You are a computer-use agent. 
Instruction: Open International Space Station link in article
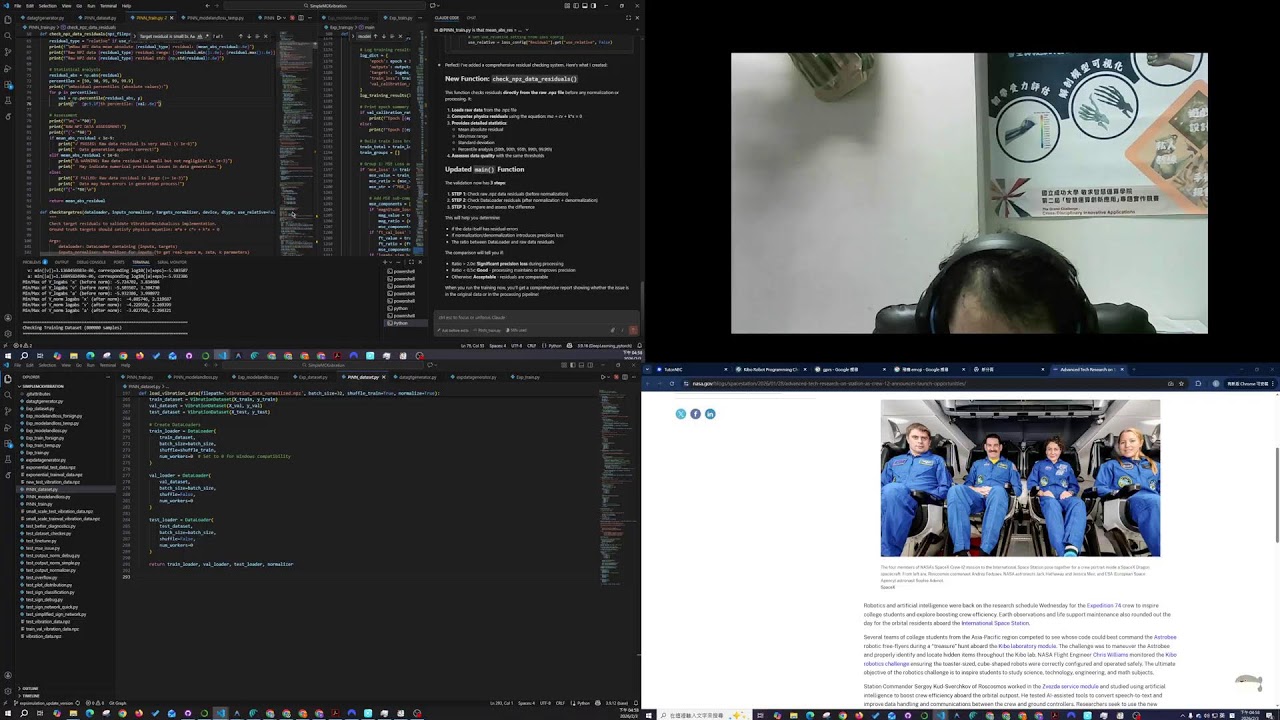point(995,623)
